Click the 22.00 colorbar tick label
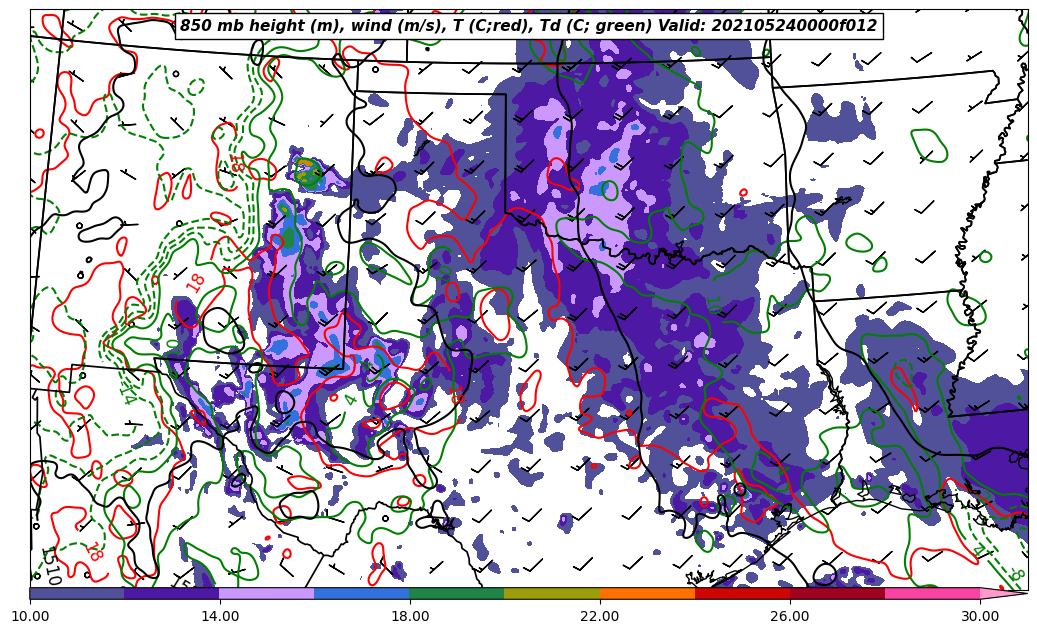Screen dimensions: 1037x633 pos(600,616)
